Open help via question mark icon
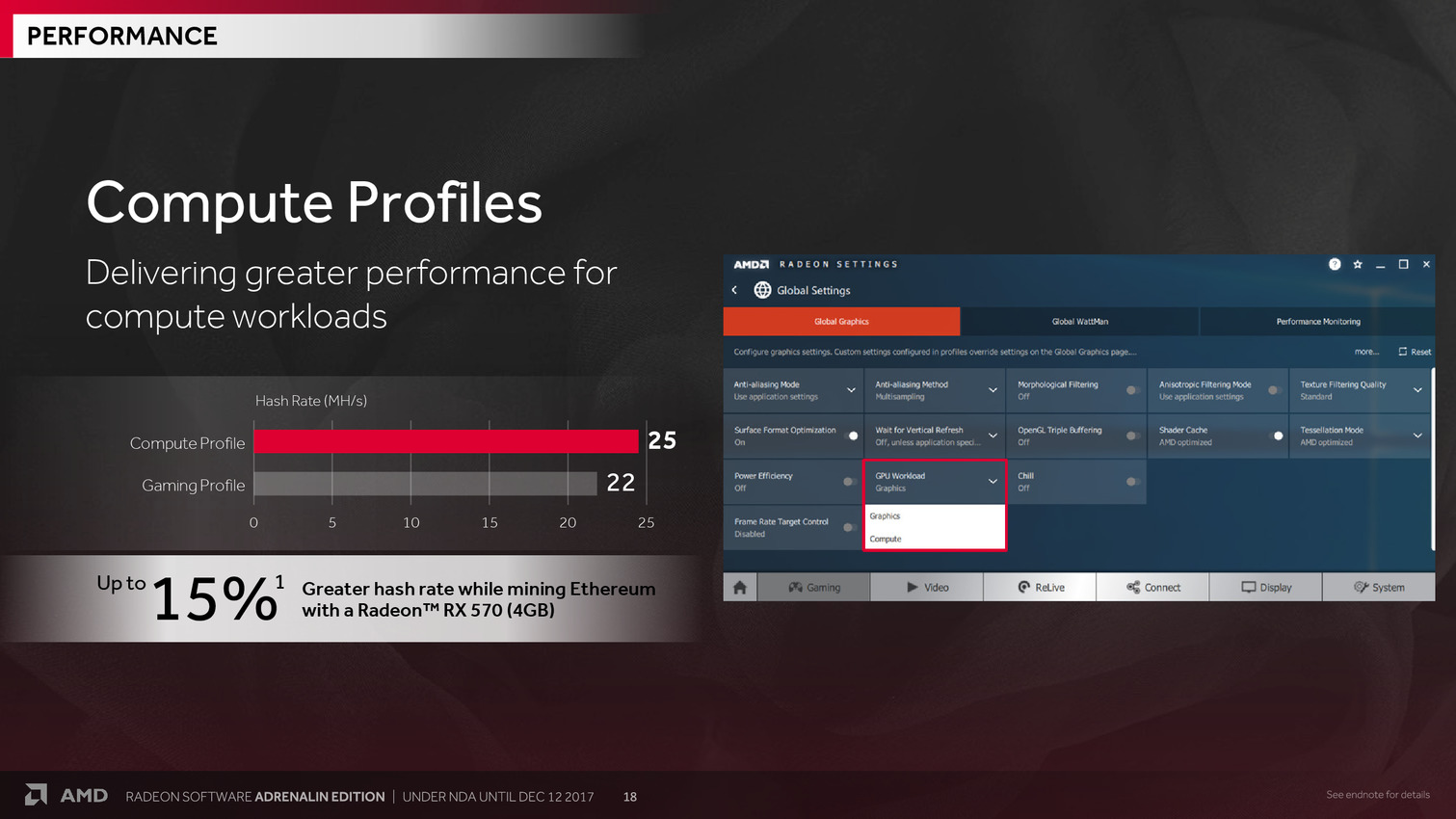This screenshot has height=819, width=1456. pyautogui.click(x=1335, y=264)
